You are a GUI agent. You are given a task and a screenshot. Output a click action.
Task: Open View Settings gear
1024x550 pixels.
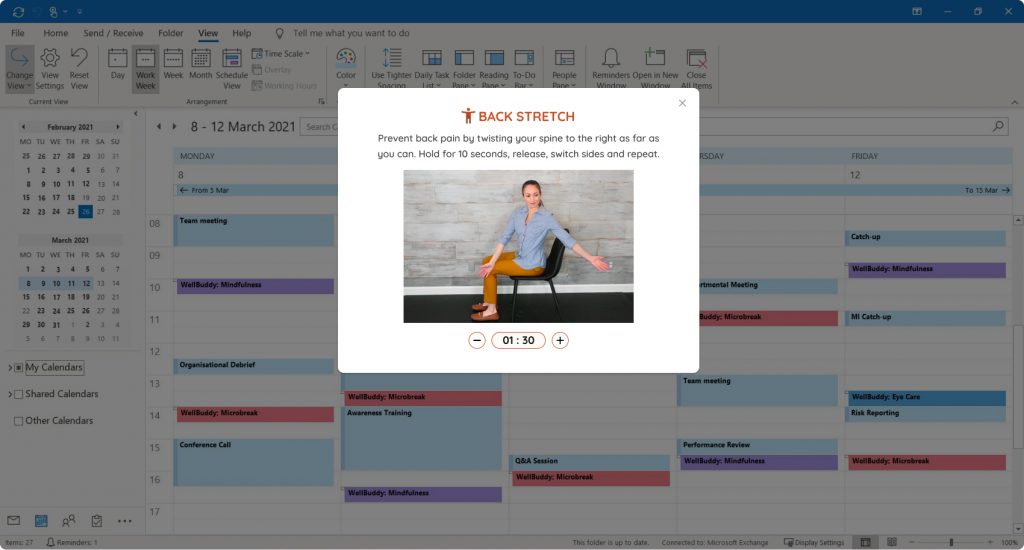[x=50, y=69]
